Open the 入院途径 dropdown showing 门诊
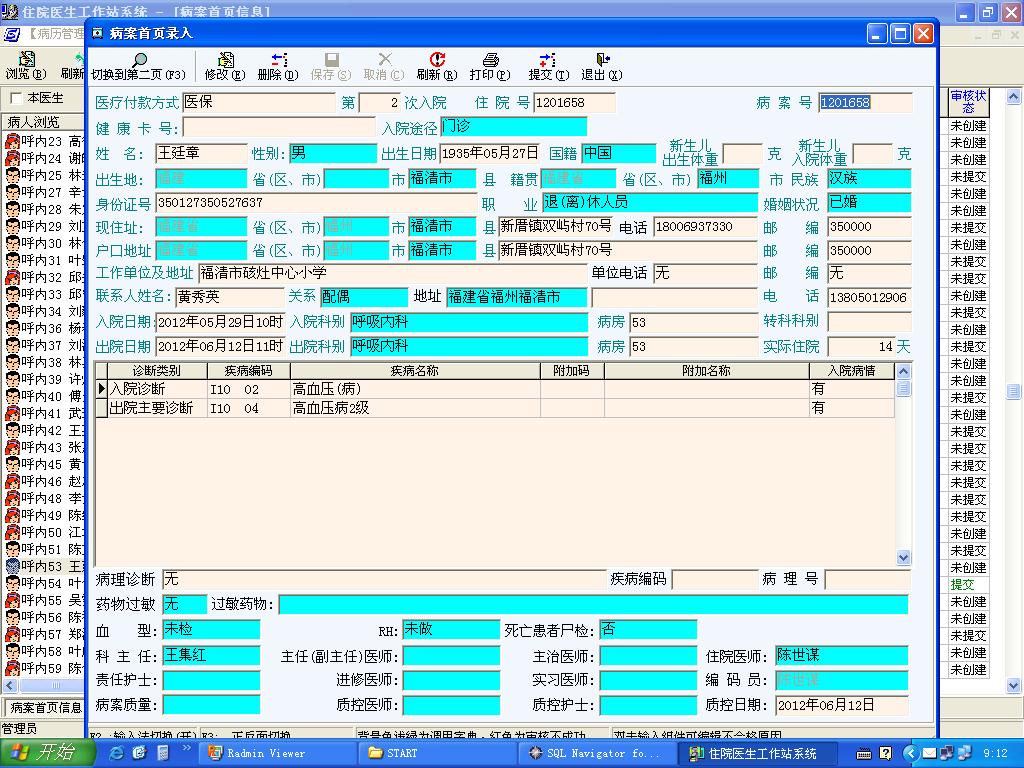 [x=513, y=126]
